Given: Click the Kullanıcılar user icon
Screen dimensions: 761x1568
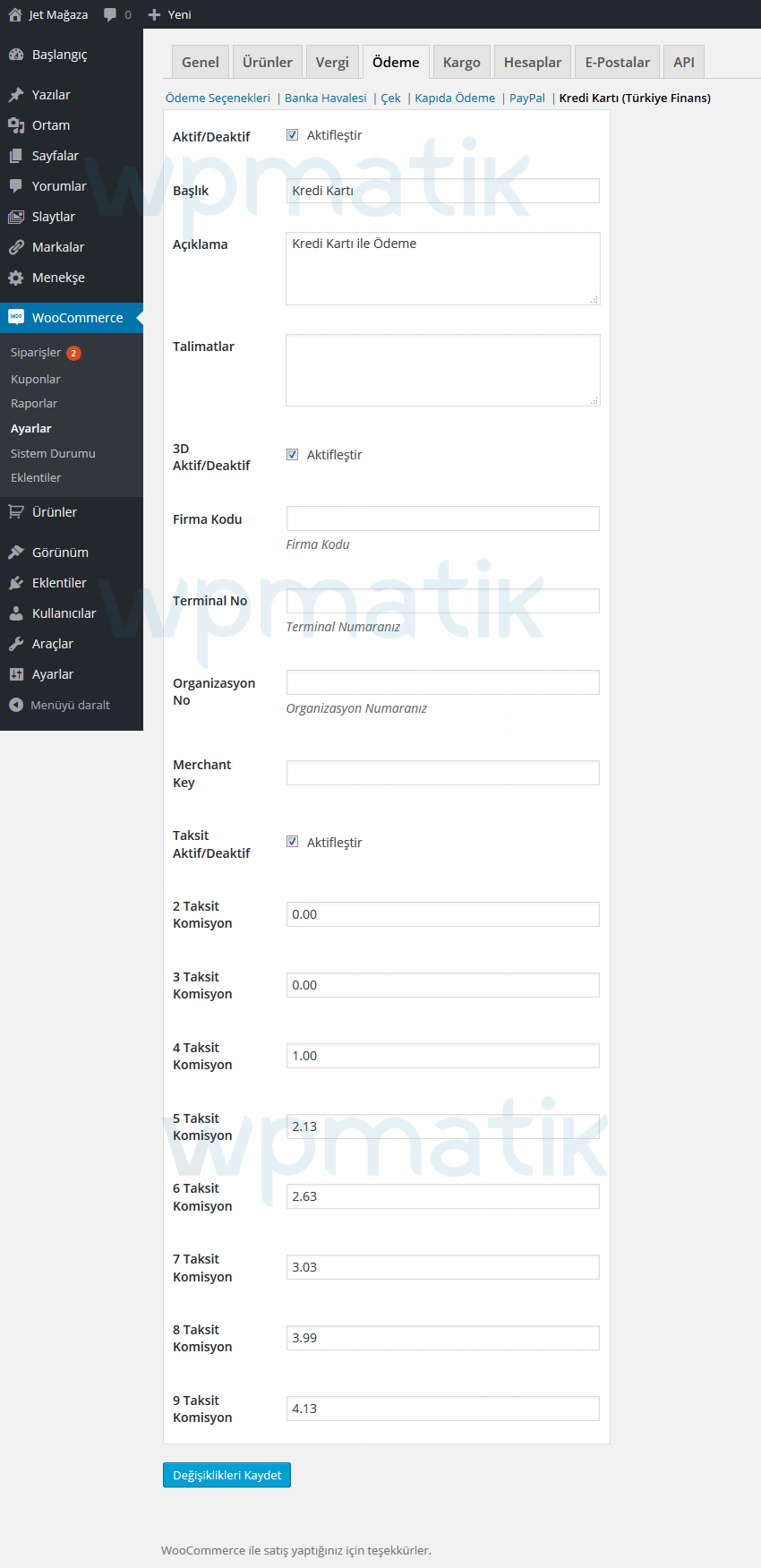Looking at the screenshot, I should point(16,613).
